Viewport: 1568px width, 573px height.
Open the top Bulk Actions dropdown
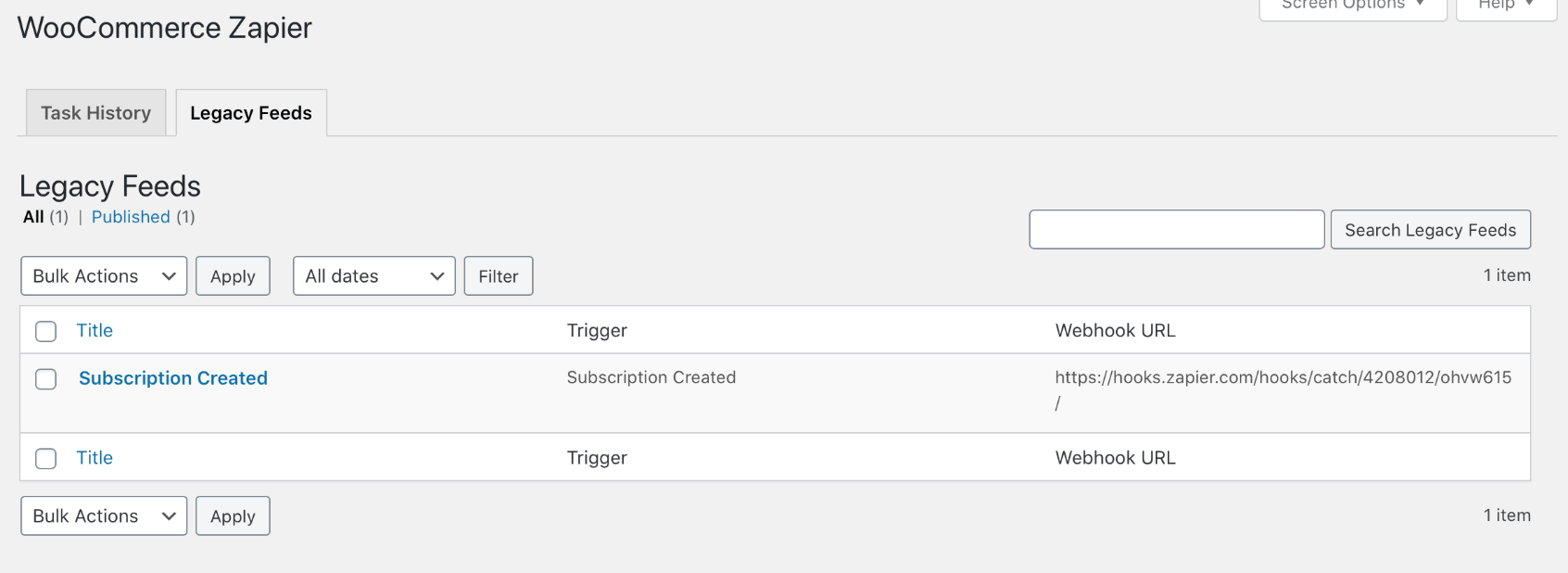pyautogui.click(x=104, y=276)
